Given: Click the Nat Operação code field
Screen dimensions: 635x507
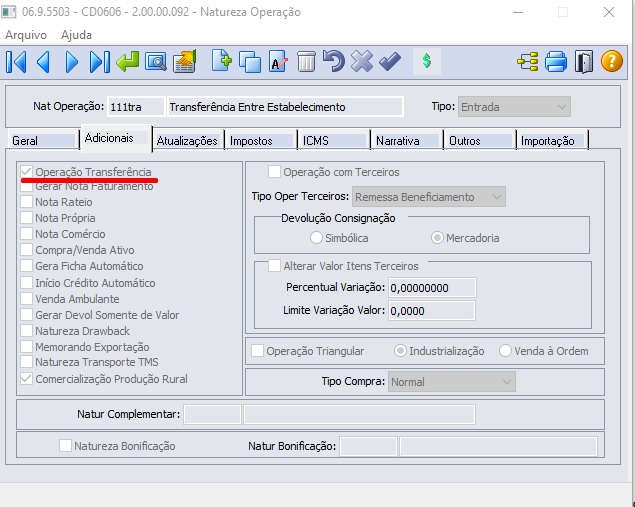Looking at the screenshot, I should pos(136,107).
